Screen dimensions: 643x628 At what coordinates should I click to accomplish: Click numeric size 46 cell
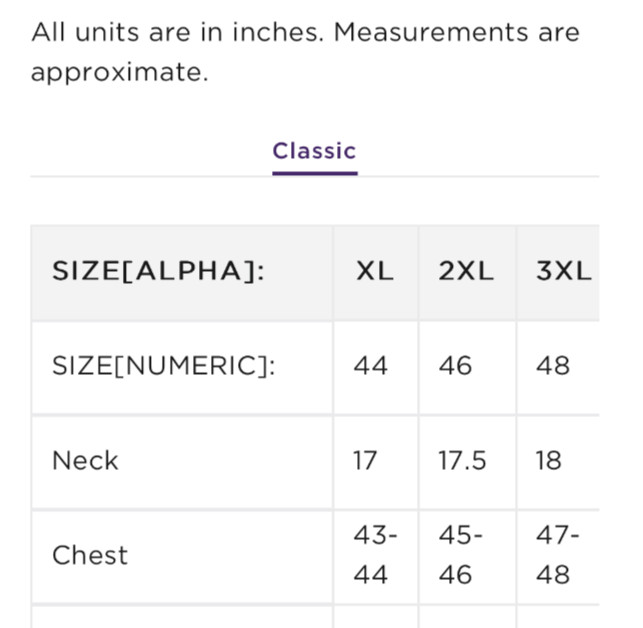click(455, 366)
